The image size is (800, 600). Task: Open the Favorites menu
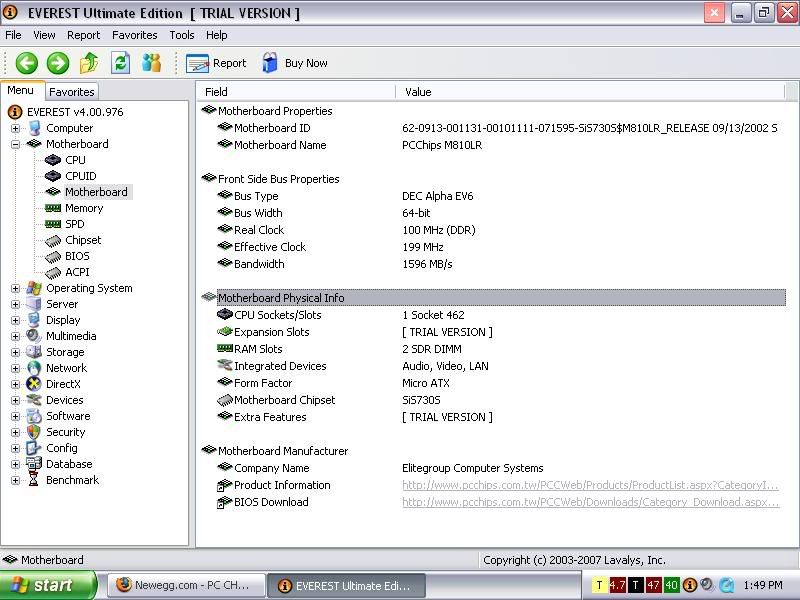click(x=135, y=35)
